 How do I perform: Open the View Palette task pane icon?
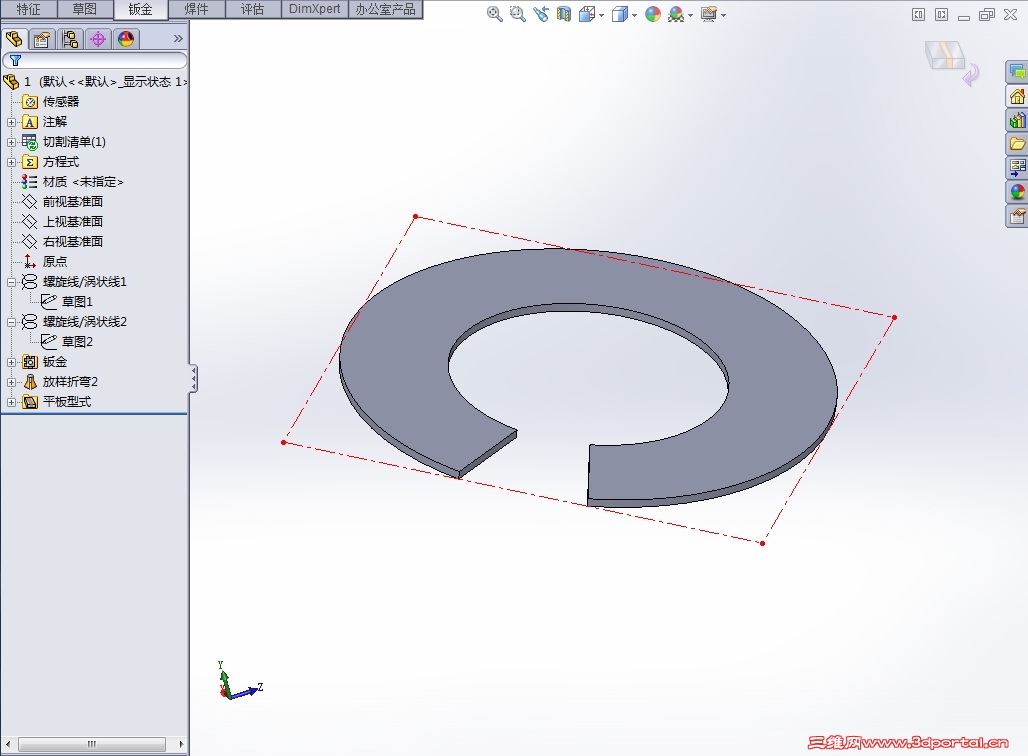[x=1017, y=167]
